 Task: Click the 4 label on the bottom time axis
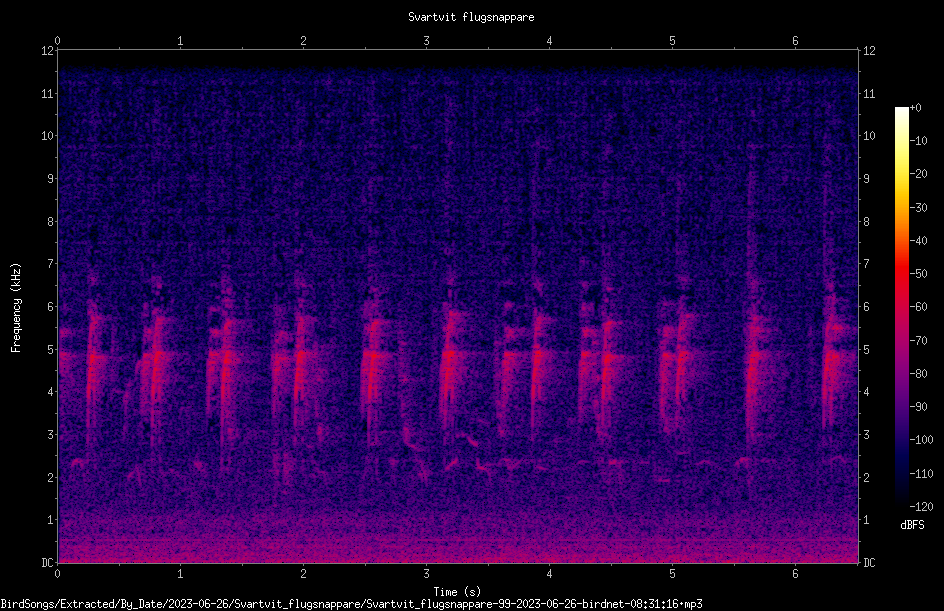(549, 574)
